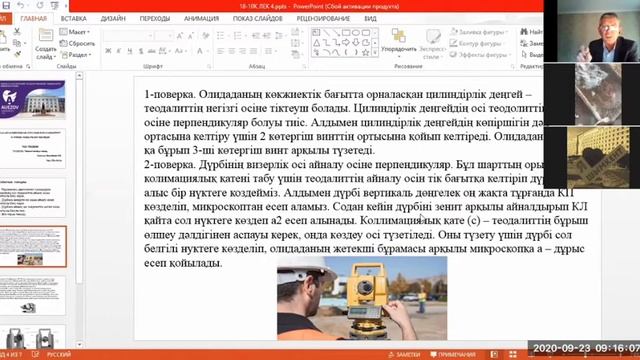Click the text direction icon

point(295,32)
